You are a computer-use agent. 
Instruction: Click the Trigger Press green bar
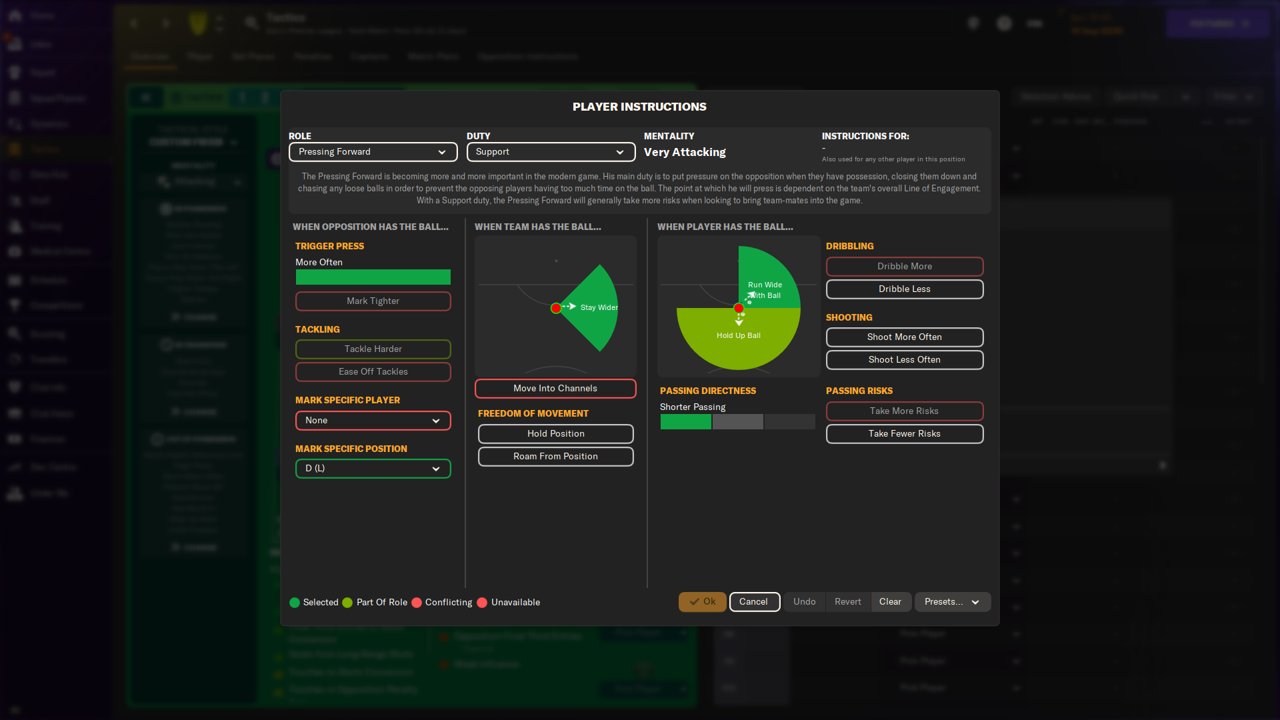373,277
